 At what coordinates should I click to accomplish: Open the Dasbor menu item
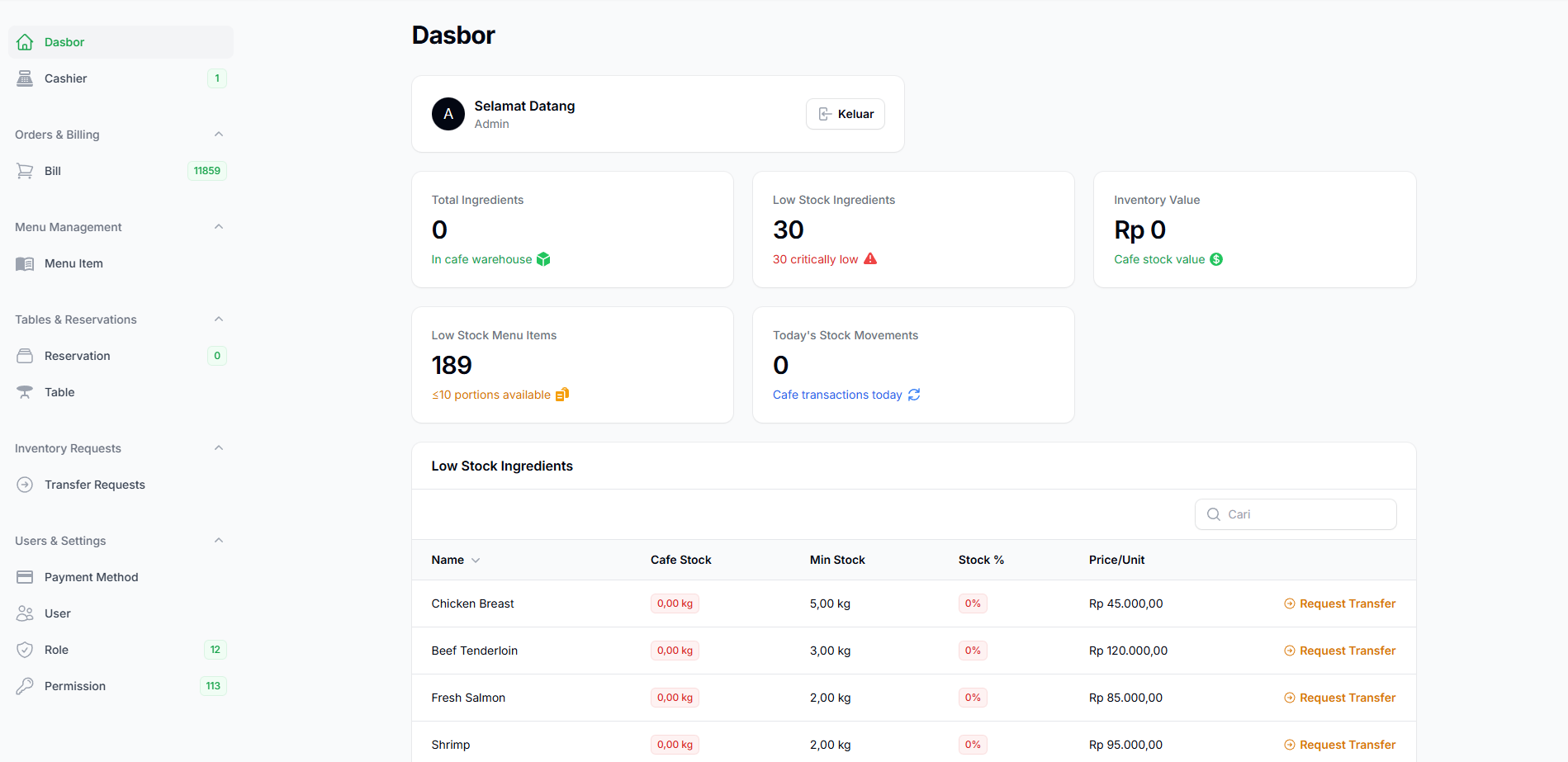64,42
